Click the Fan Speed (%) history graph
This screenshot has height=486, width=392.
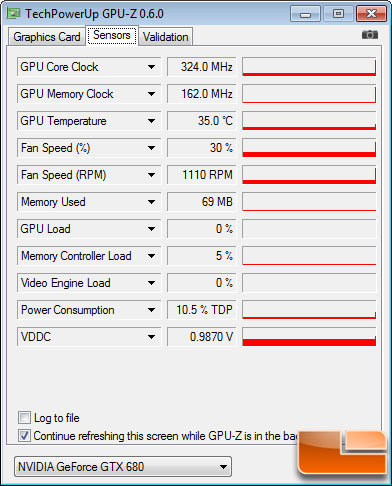pyautogui.click(x=309, y=148)
